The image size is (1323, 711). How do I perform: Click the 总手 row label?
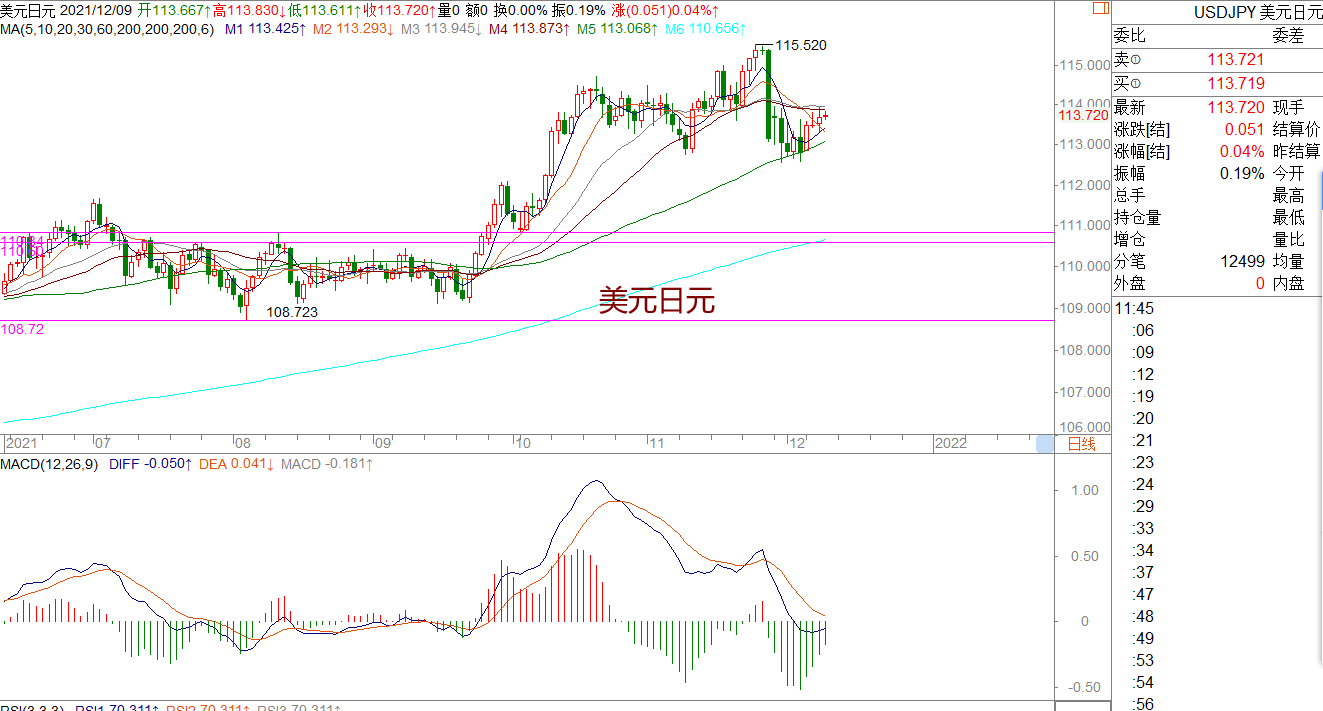click(x=1130, y=196)
